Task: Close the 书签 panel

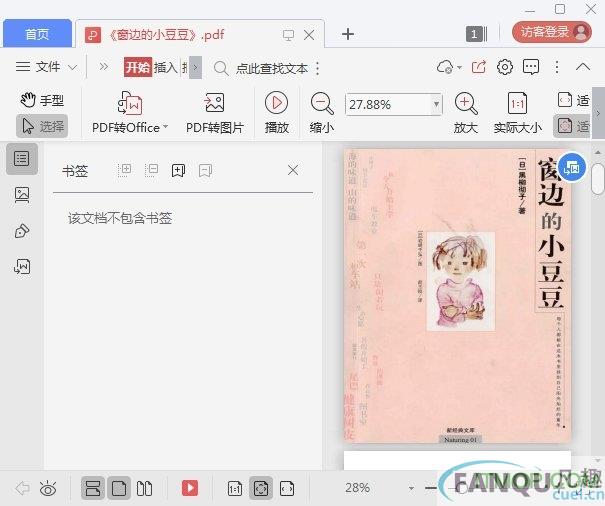Action: click(293, 170)
